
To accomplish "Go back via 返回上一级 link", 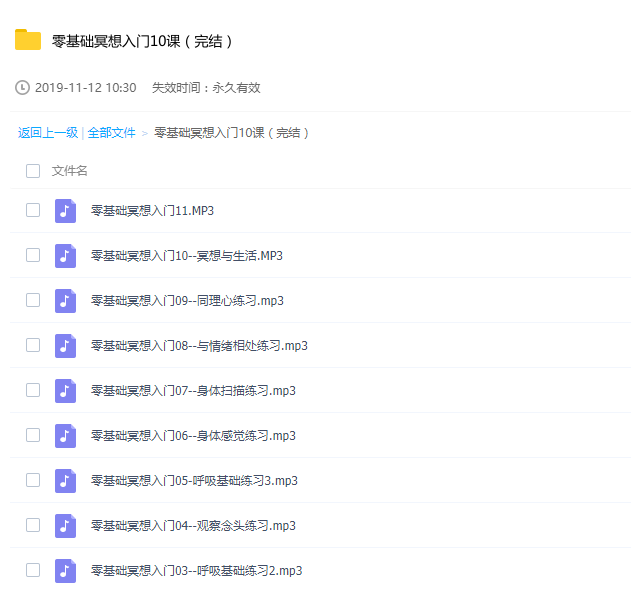I will click(48, 133).
